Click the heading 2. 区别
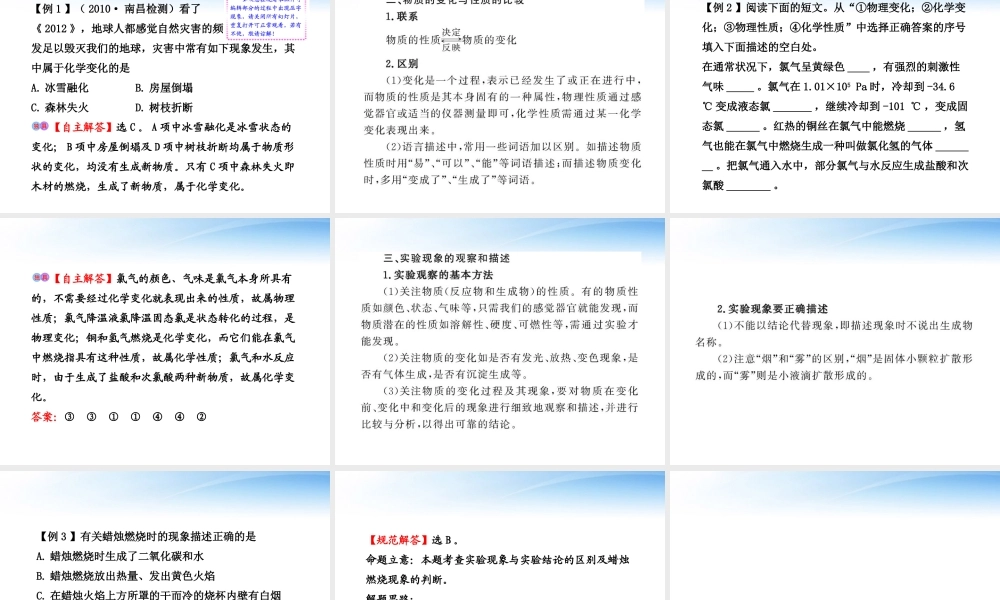1000x600 pixels. [x=402, y=64]
